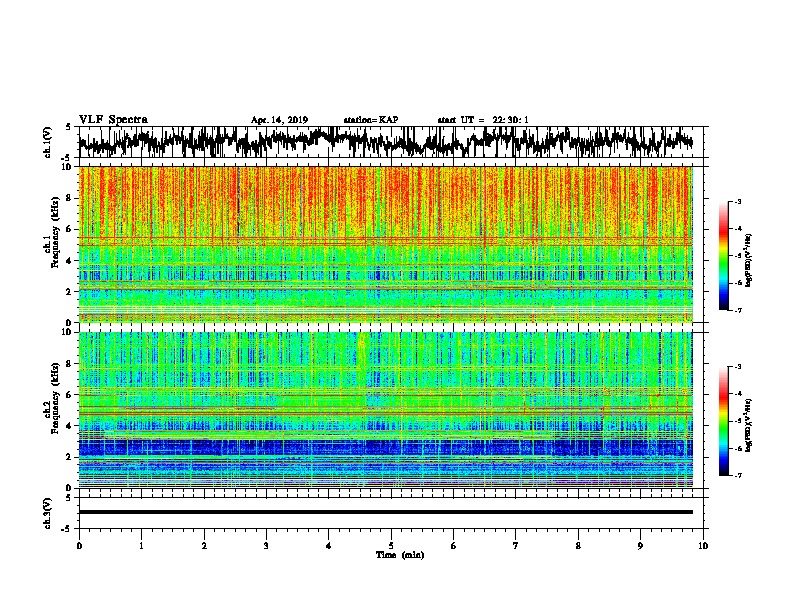Click the "ch.3(V)" bottom panel axis label
This screenshot has height=612, width=792.
click(x=47, y=514)
